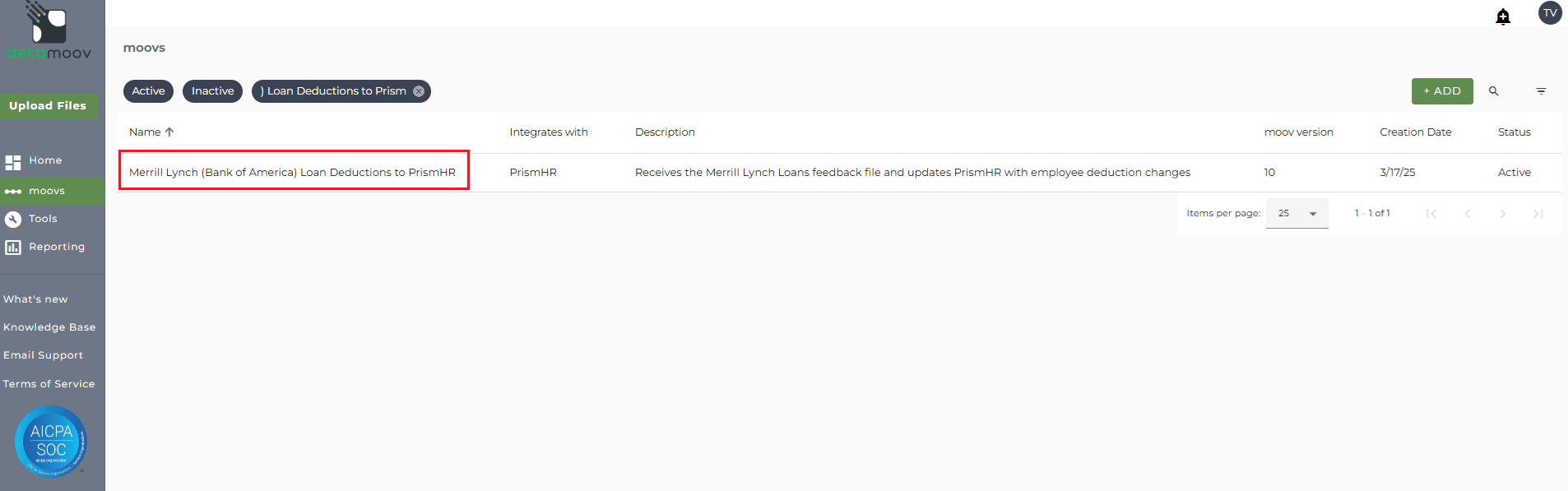Screen dimensions: 1568x491
Task: Click the '1 – 1 of 1' range label
Action: click(1372, 213)
